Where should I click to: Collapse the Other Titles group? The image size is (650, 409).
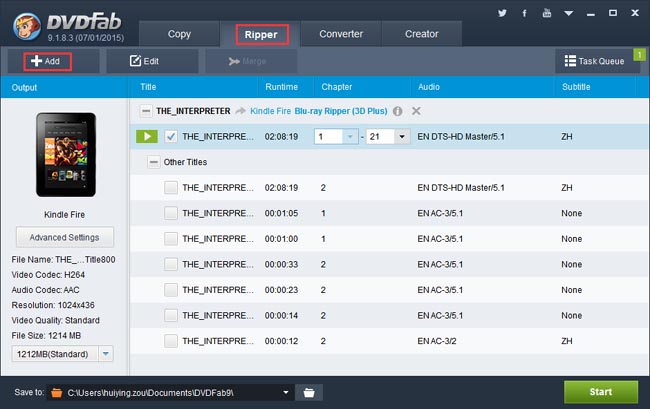(x=153, y=162)
